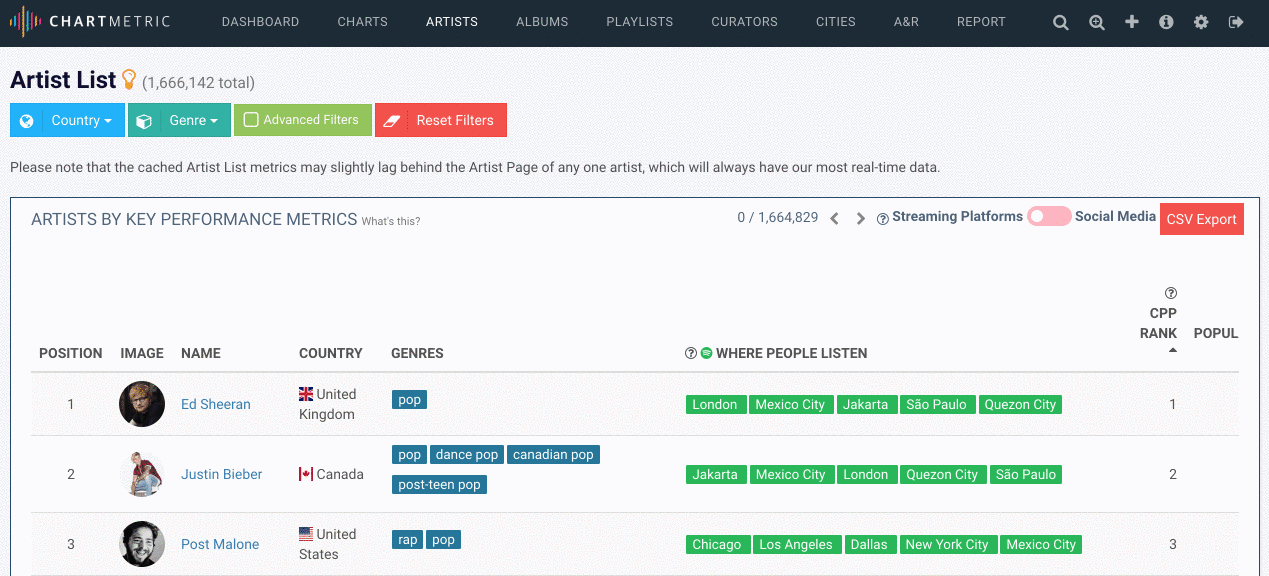The image size is (1269, 576).
Task: Expand the Genre filter dropdown
Action: point(179,120)
